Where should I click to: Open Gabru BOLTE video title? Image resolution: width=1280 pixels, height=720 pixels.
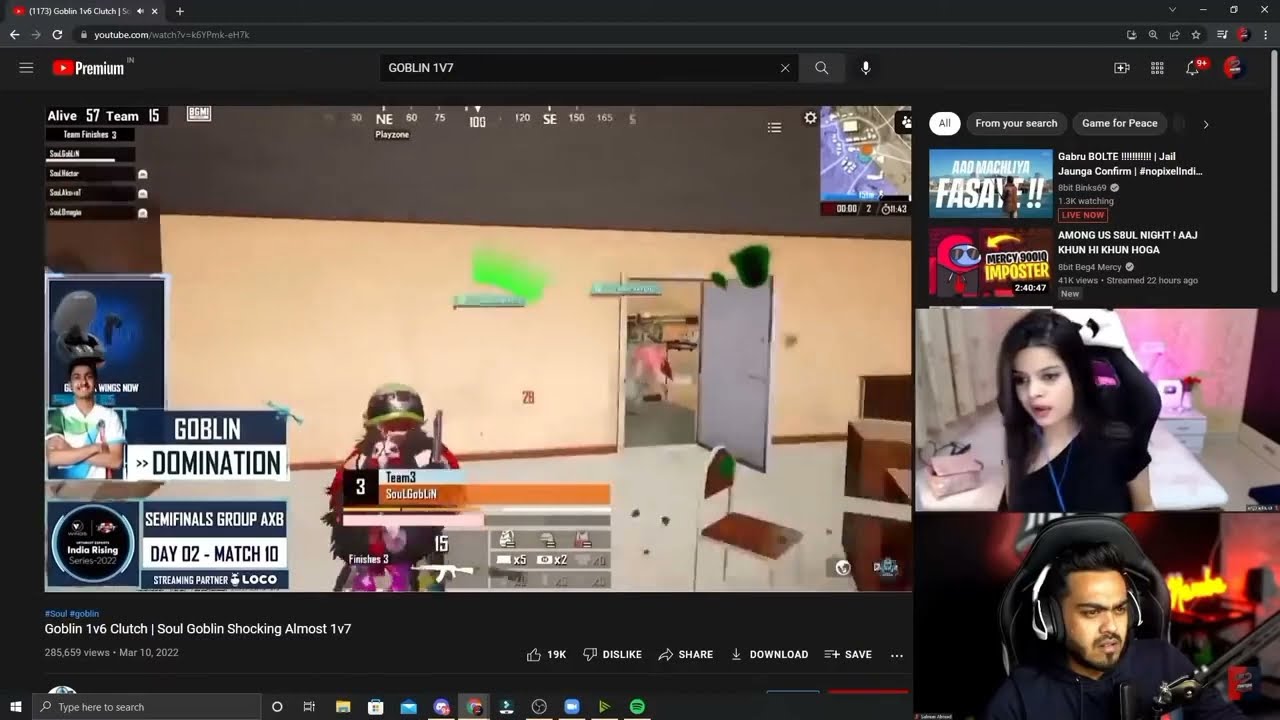tap(1128, 163)
